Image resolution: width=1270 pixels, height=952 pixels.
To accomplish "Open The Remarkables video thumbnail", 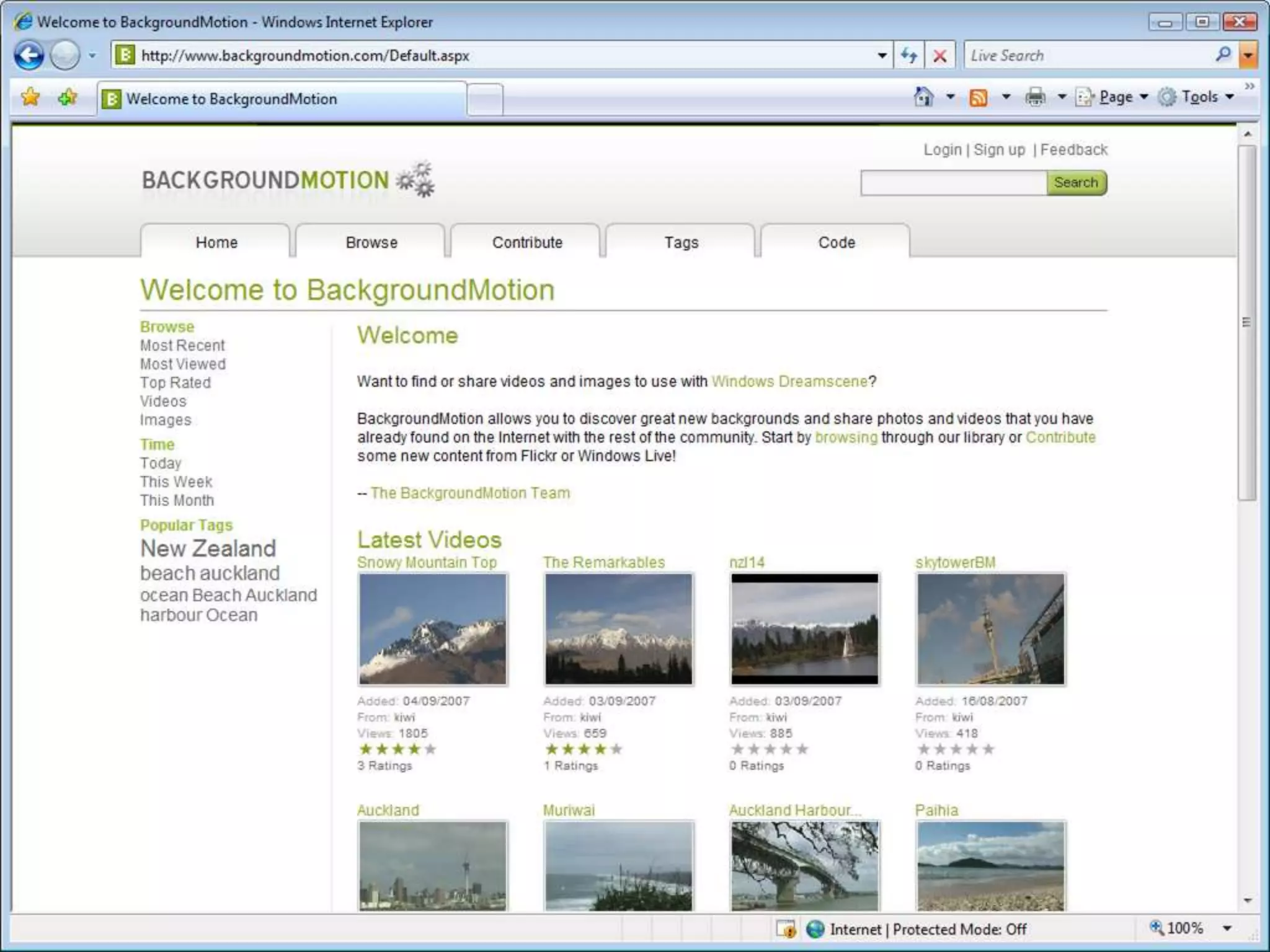I will coord(619,629).
